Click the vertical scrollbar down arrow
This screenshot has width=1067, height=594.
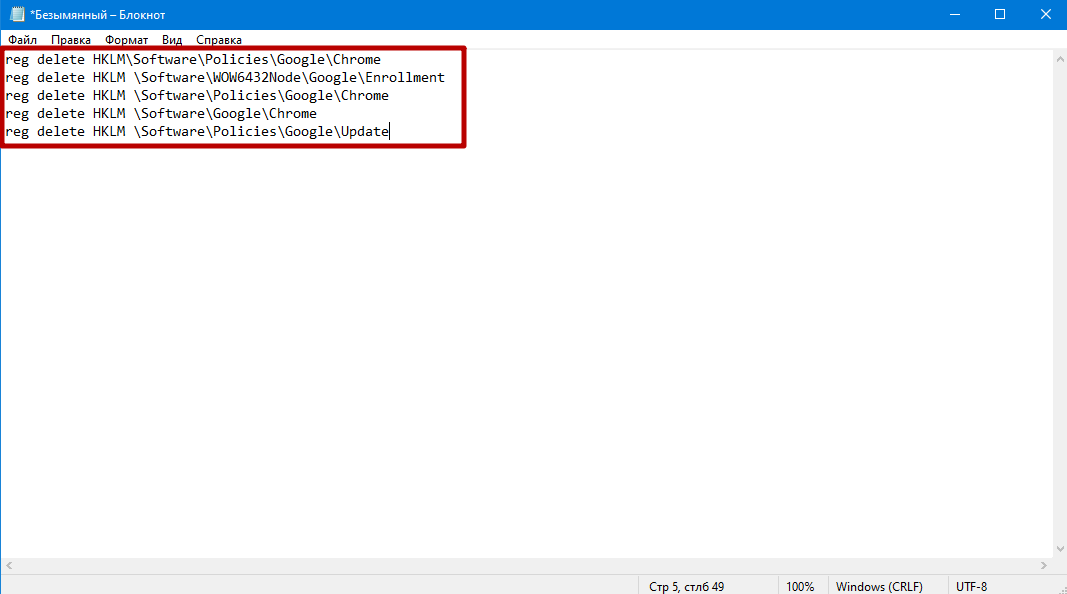(x=1059, y=549)
